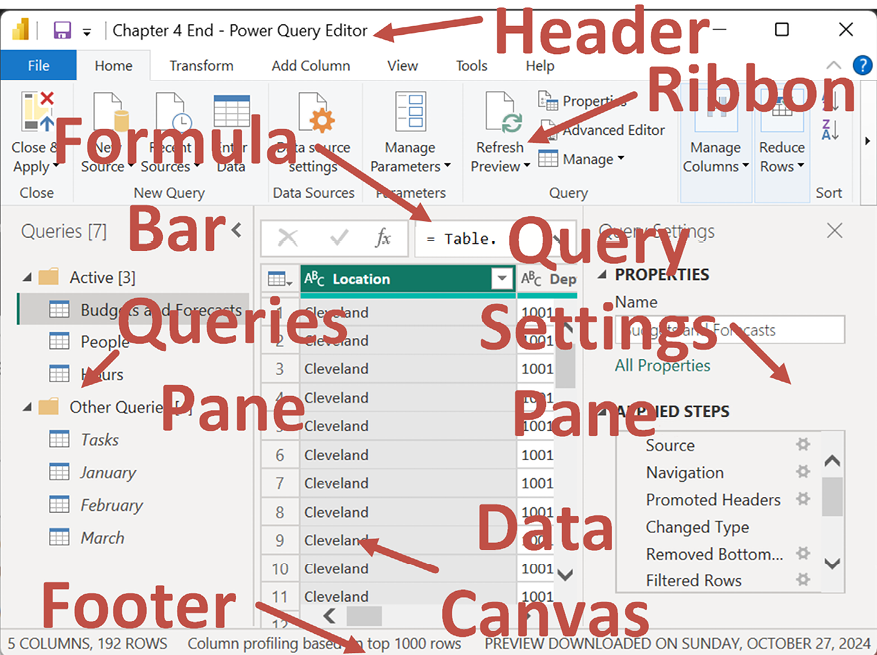Click the row 10 number header
This screenshot has width=877, height=655.
(280, 569)
